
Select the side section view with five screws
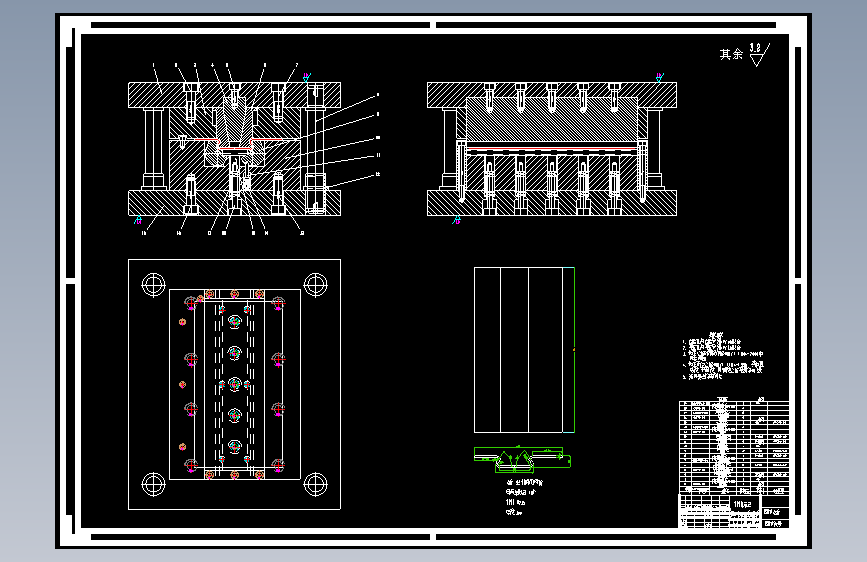click(552, 149)
